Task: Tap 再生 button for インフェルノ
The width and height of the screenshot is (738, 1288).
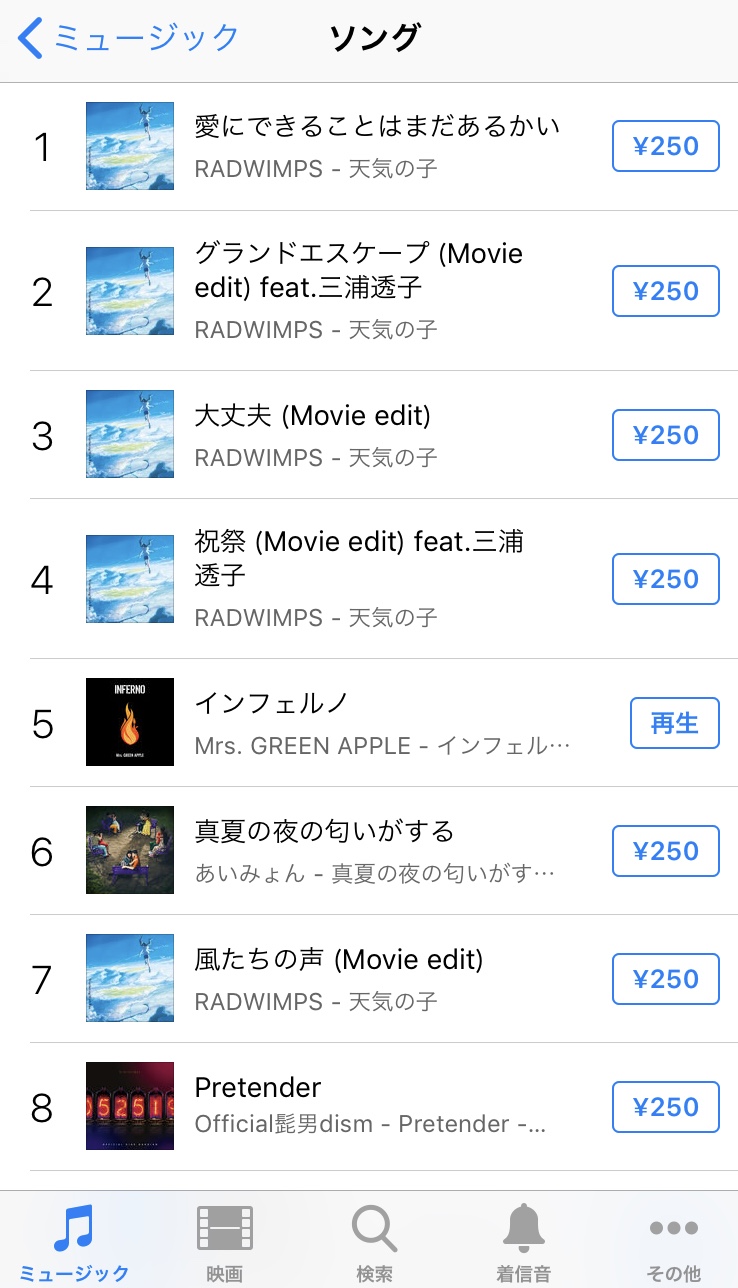Action: point(674,723)
